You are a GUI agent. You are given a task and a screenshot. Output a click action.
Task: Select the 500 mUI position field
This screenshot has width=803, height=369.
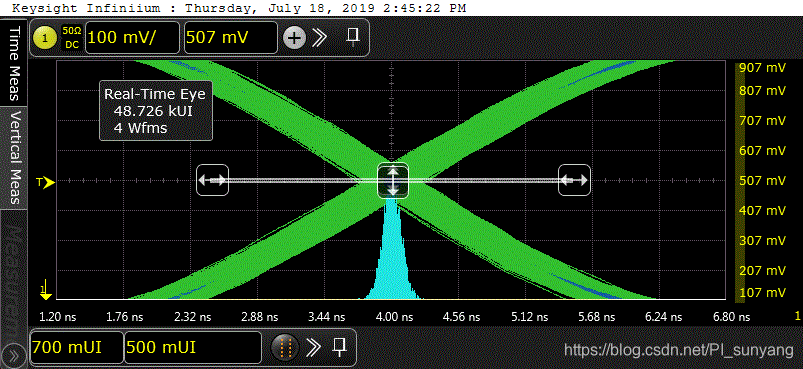[x=193, y=348]
